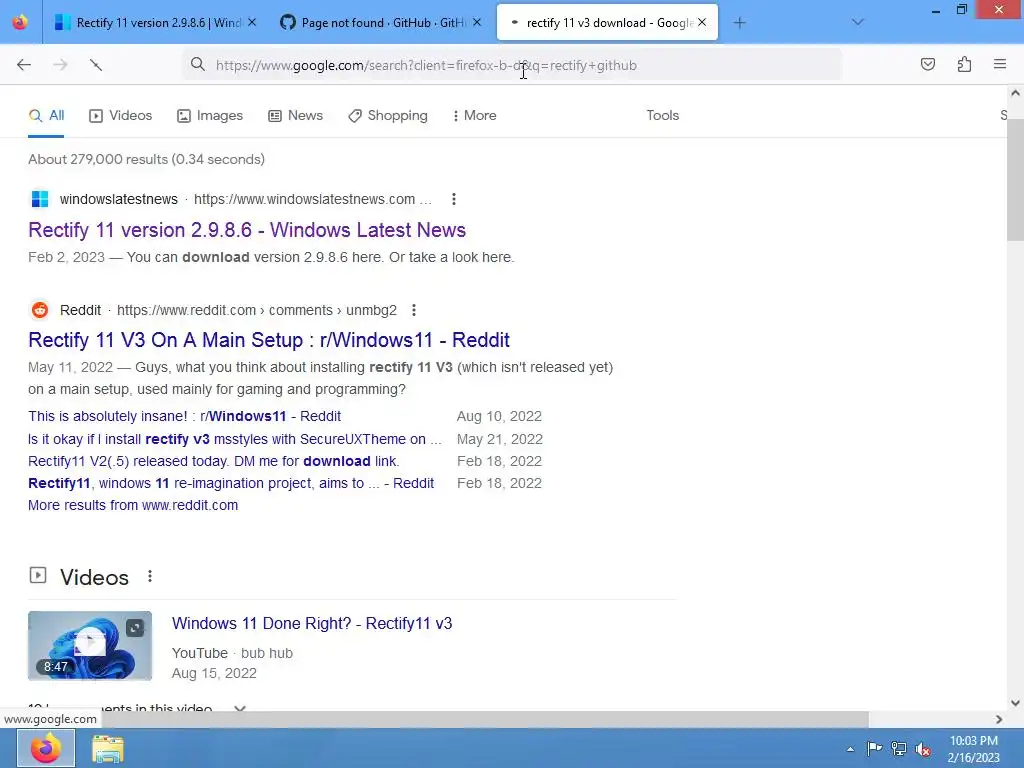Screen dimensions: 1024x768
Task: Open the Save to Pocket icon
Action: point(927,64)
